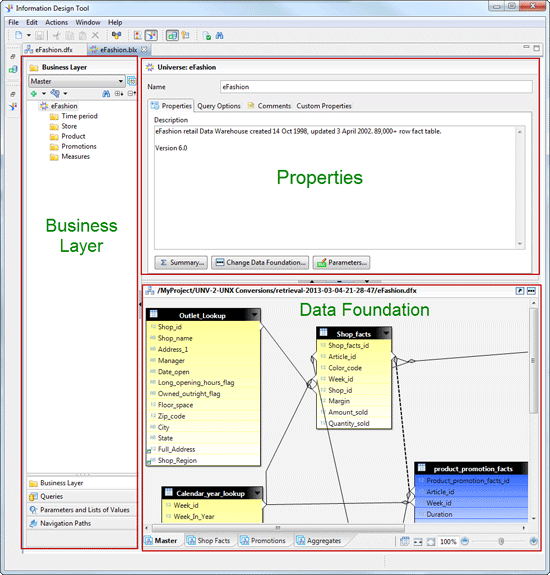The height and width of the screenshot is (575, 550).
Task: Click the fit-to-window icon beside 100% zoom
Action: tap(431, 542)
